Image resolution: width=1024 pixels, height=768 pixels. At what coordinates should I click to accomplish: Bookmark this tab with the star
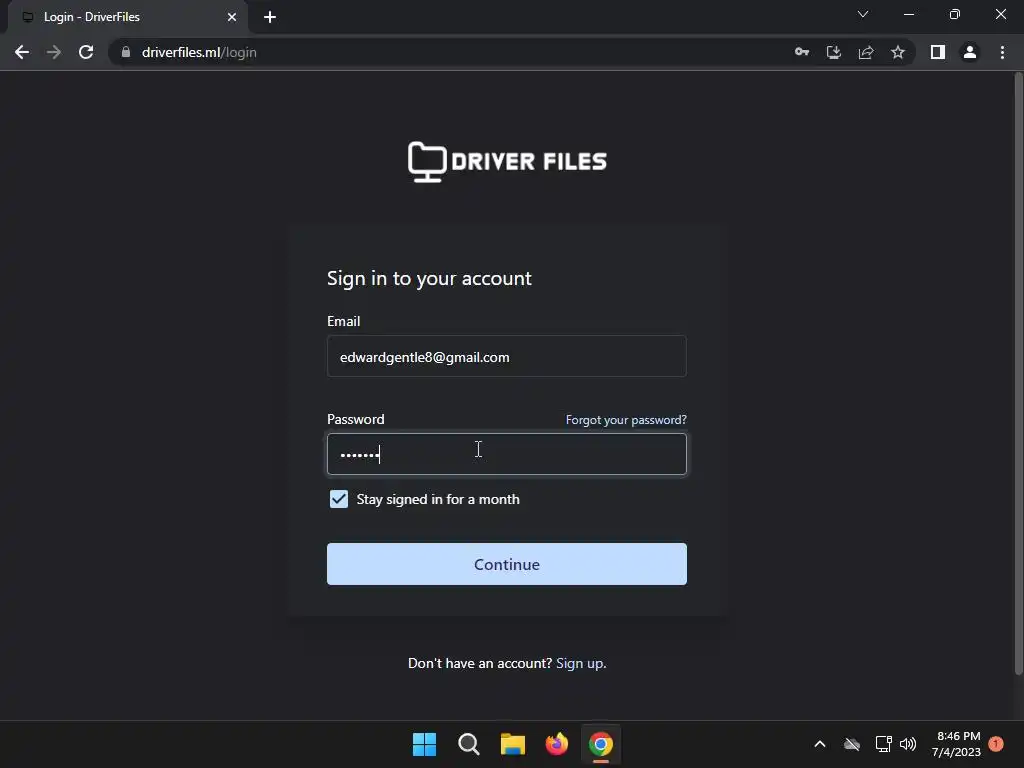pos(898,52)
